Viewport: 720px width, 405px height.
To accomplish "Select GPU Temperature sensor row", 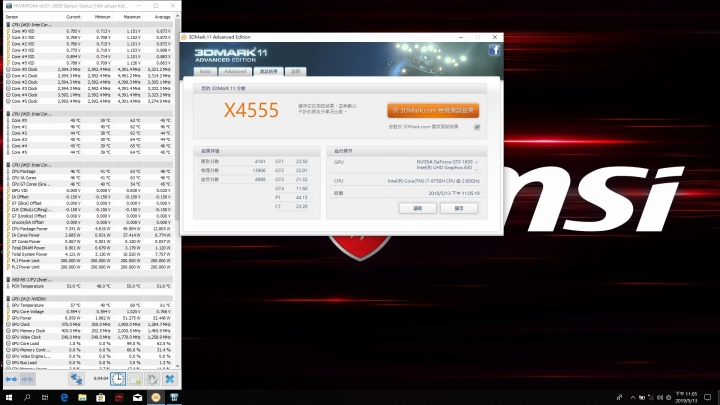I will click(x=89, y=305).
